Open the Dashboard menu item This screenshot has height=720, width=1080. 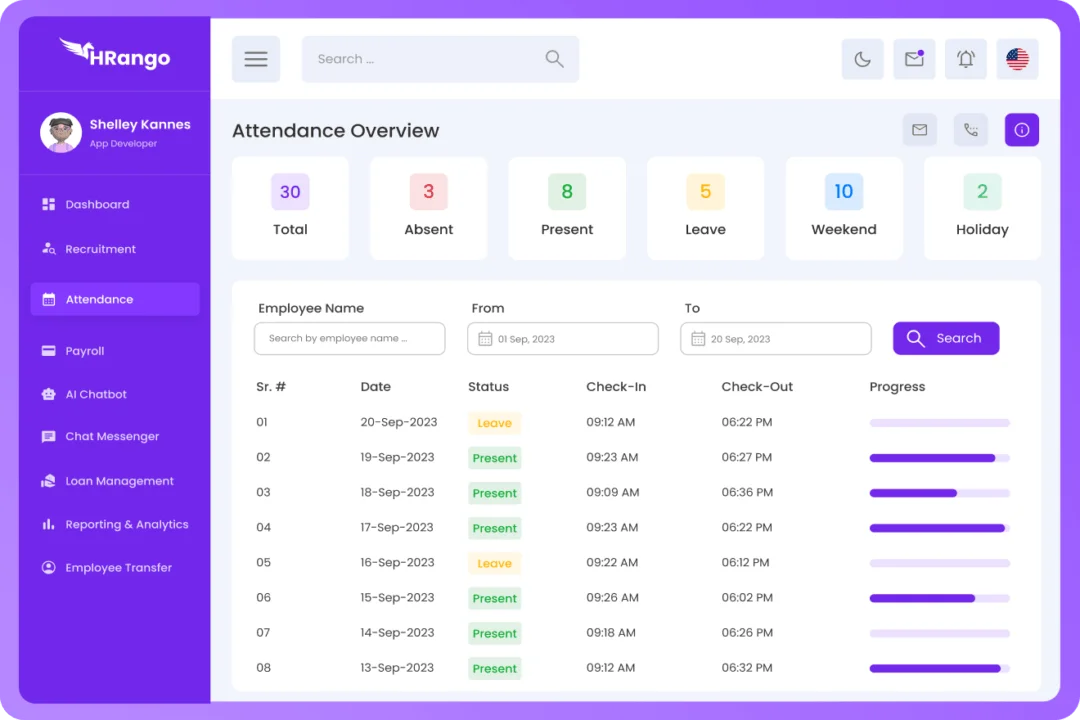(x=97, y=205)
